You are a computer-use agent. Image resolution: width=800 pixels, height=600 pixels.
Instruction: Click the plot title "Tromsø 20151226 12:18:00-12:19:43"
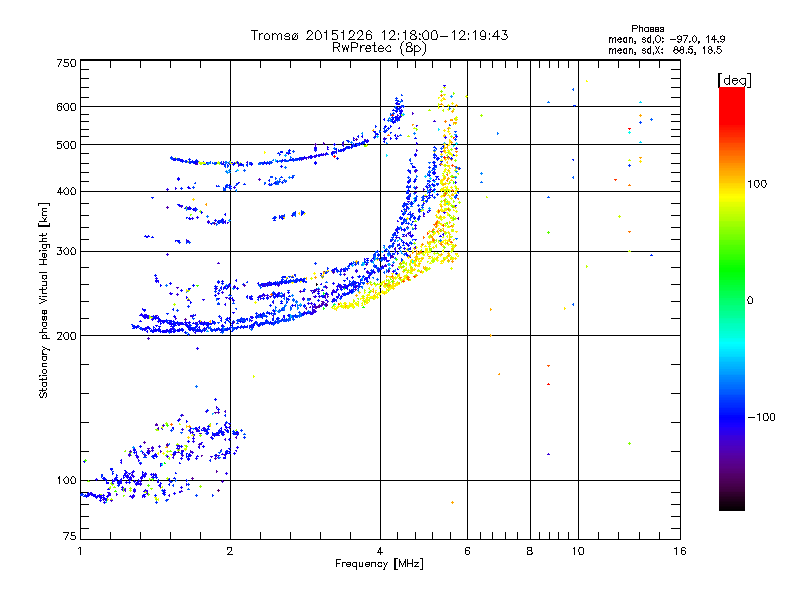(x=379, y=35)
